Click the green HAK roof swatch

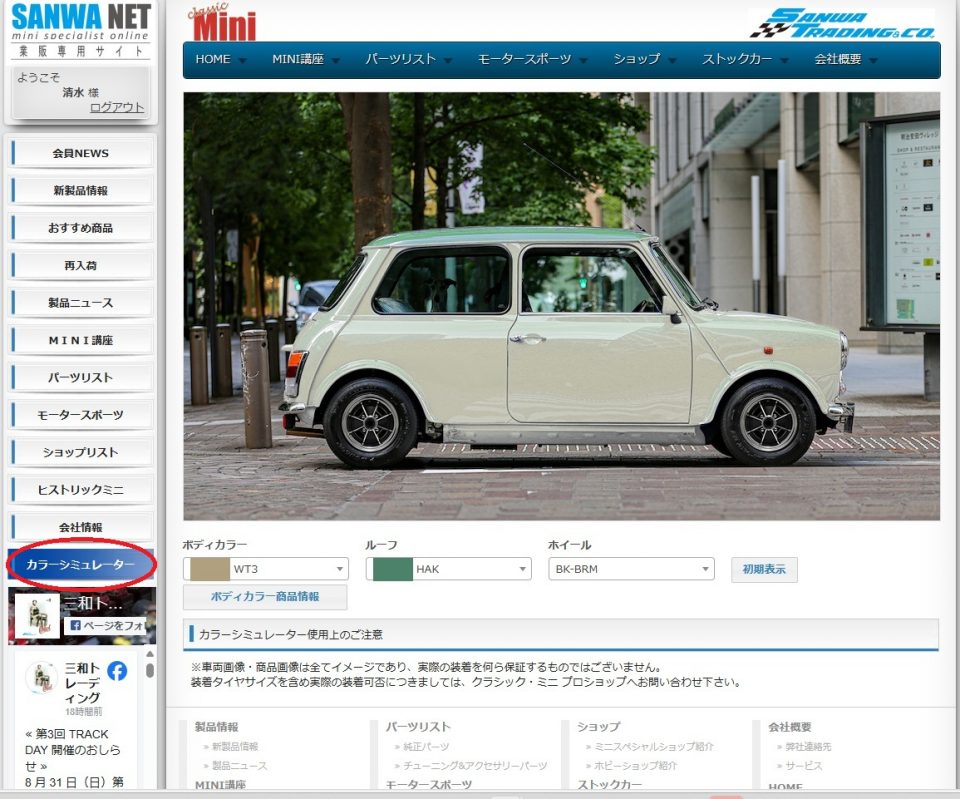393,569
